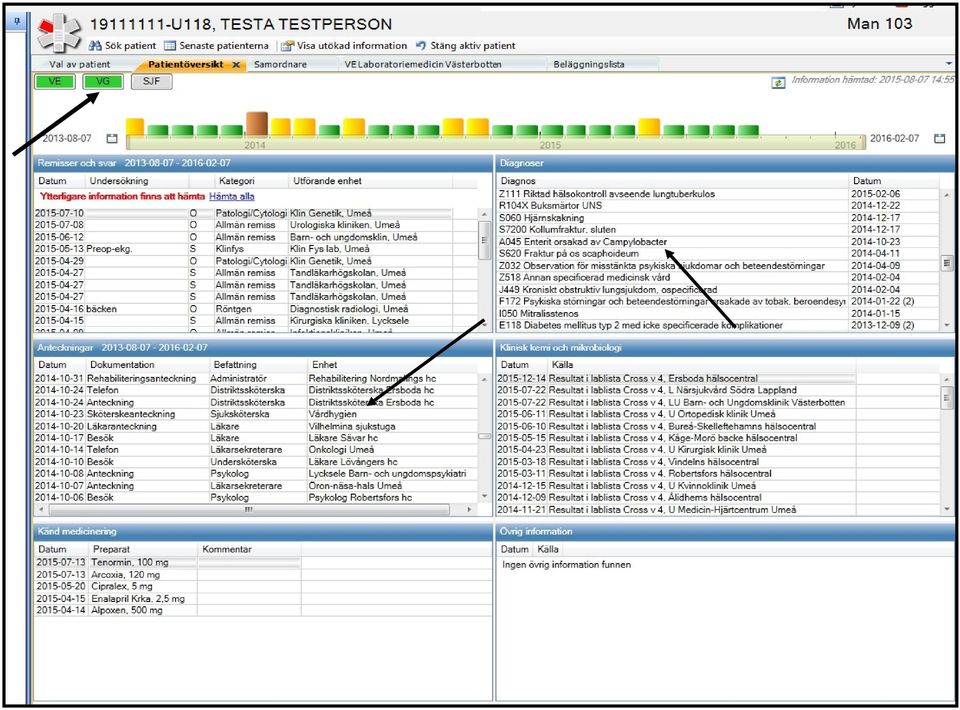Screen dimensions: 960x710
Task: Open the Beläggningslista tab
Action: coord(589,64)
